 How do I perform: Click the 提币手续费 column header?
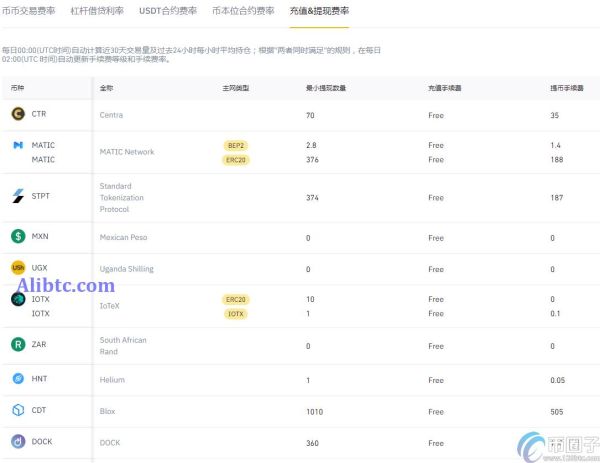coord(567,88)
